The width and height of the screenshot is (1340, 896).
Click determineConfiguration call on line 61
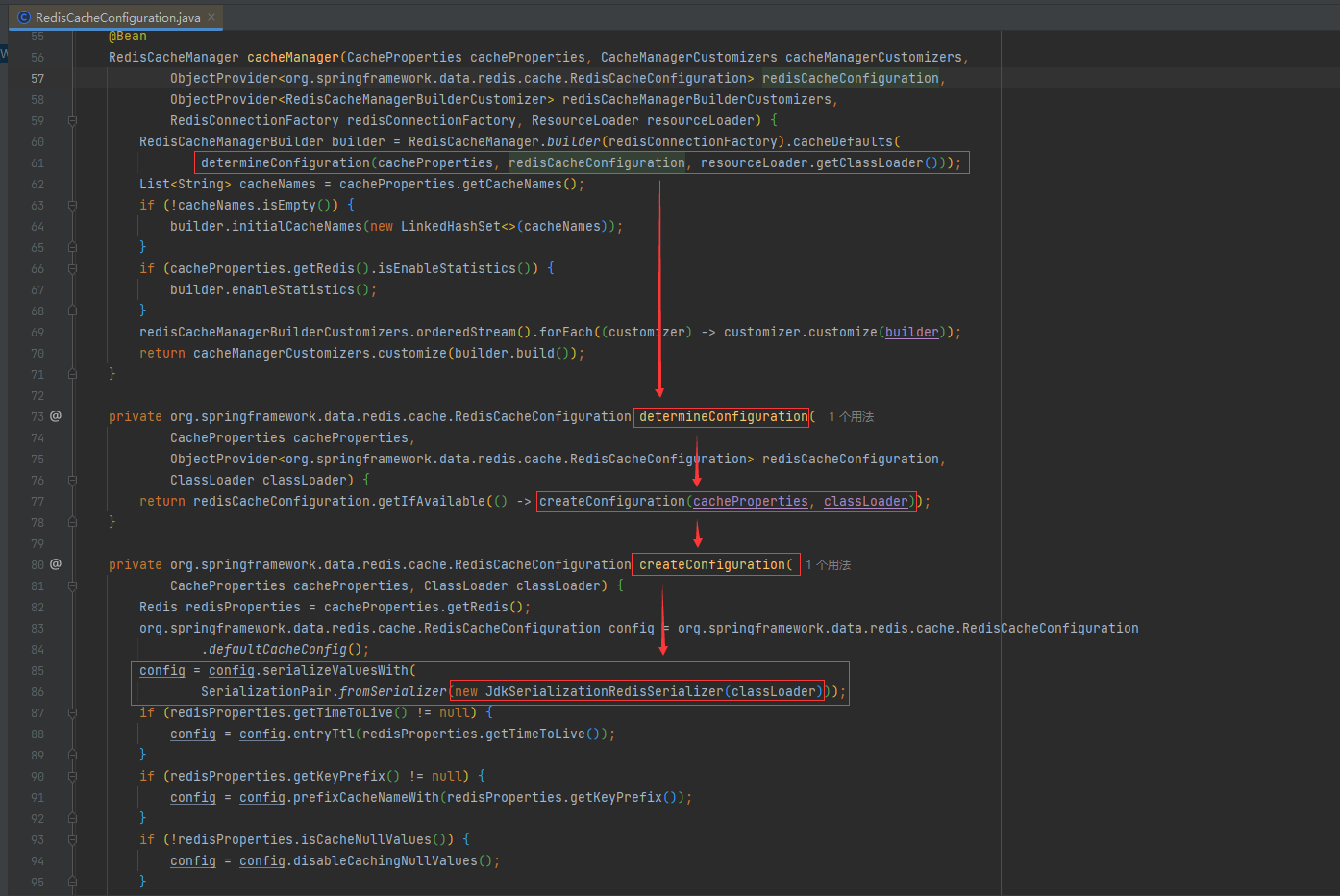tap(285, 163)
